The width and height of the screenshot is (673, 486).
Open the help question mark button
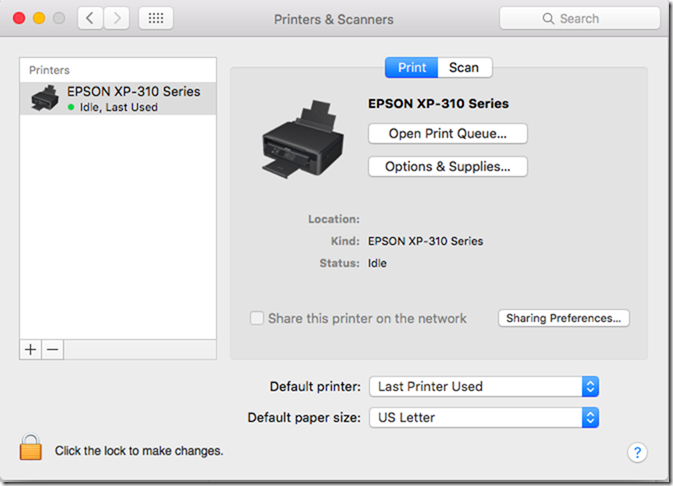click(x=637, y=452)
